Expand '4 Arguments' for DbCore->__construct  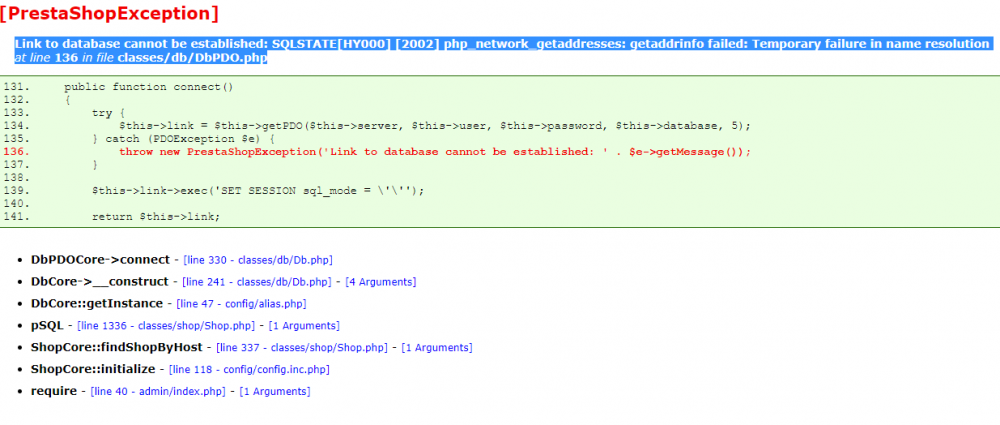(381, 281)
